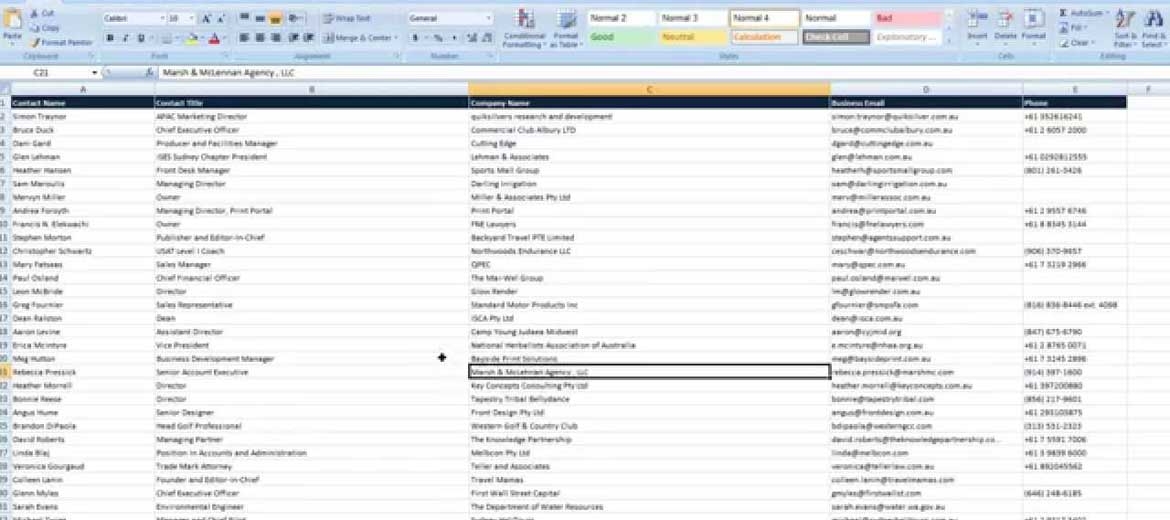Open the Calibri font name dropdown
The height and width of the screenshot is (520, 1170).
coord(162,18)
